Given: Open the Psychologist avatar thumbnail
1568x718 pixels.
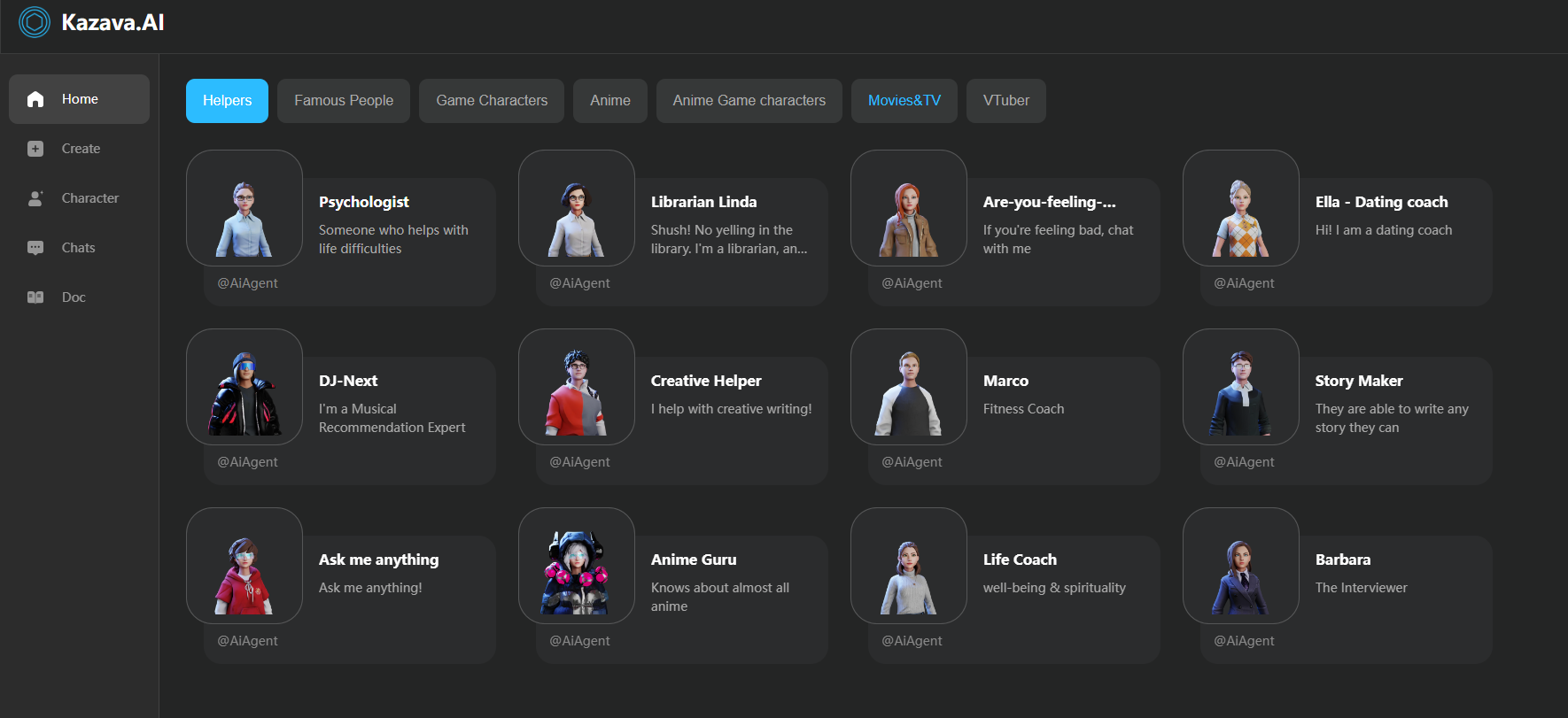Looking at the screenshot, I should point(245,209).
